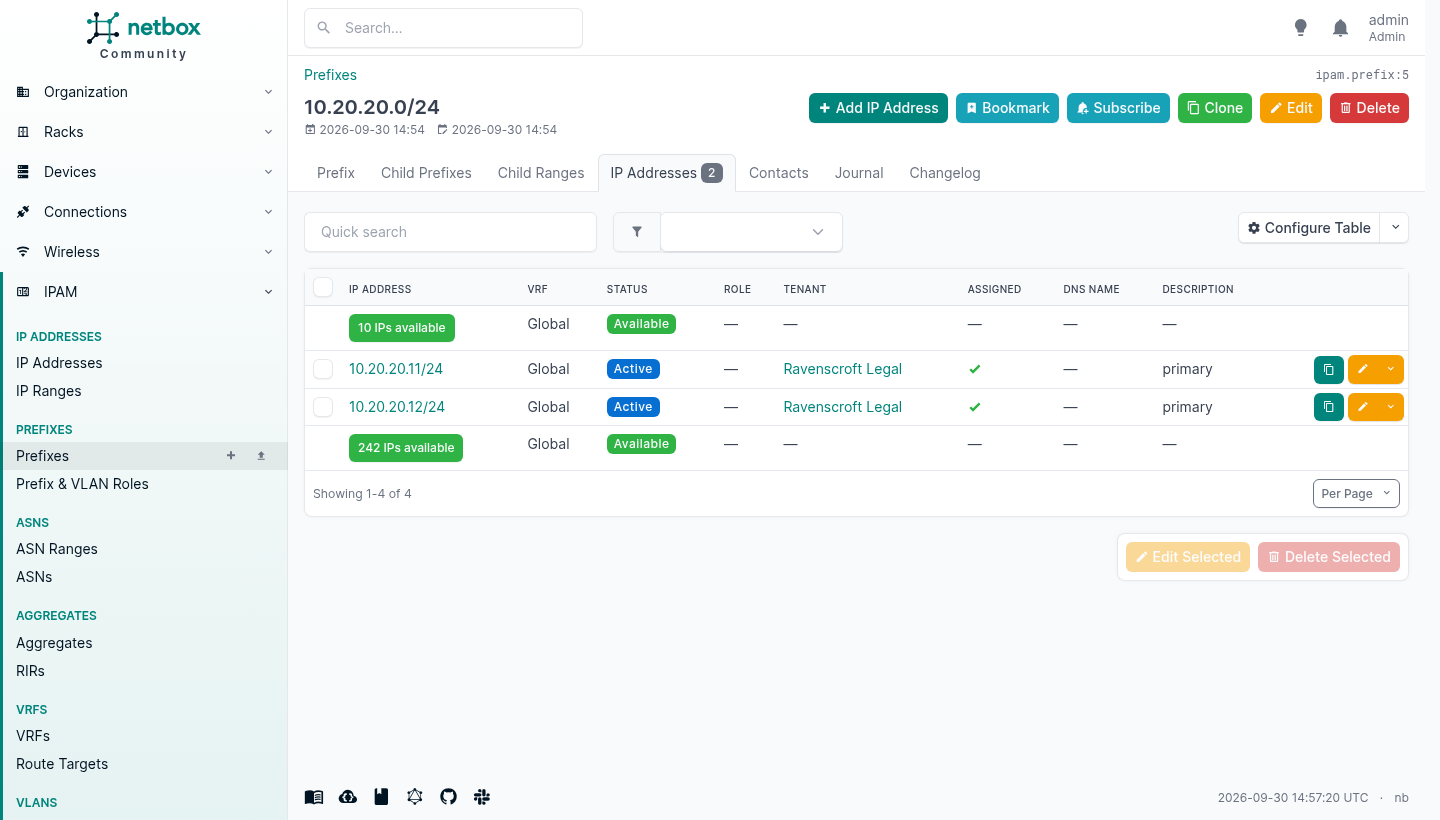This screenshot has height=820, width=1440.
Task: Add a prefix via sidebar plus icon
Action: pyautogui.click(x=231, y=456)
